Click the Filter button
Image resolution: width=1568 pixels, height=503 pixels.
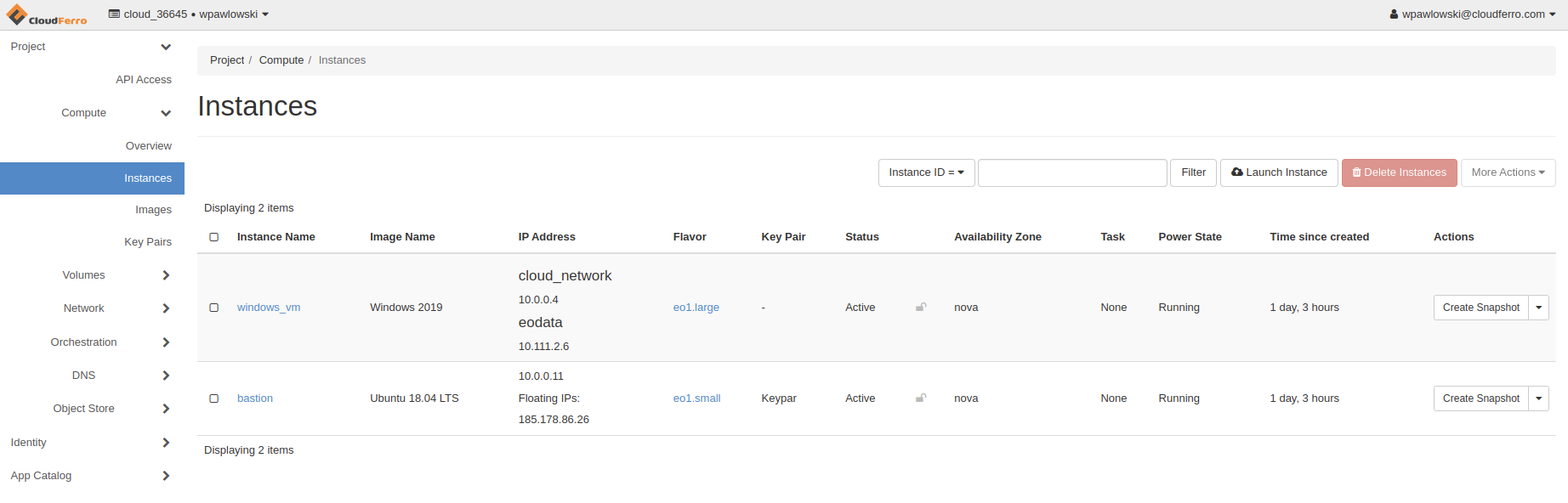pyautogui.click(x=1193, y=172)
